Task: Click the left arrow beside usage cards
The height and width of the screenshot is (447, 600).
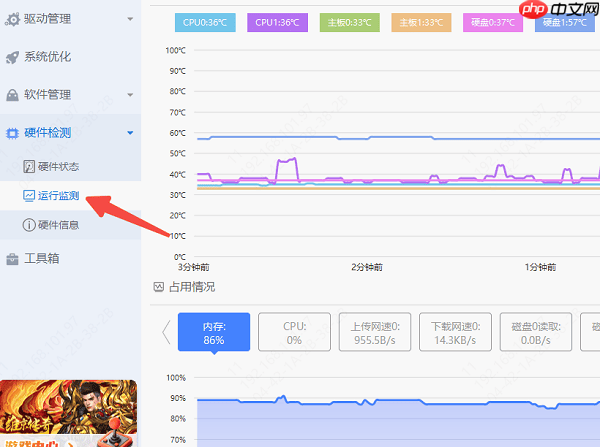Action: [166, 332]
